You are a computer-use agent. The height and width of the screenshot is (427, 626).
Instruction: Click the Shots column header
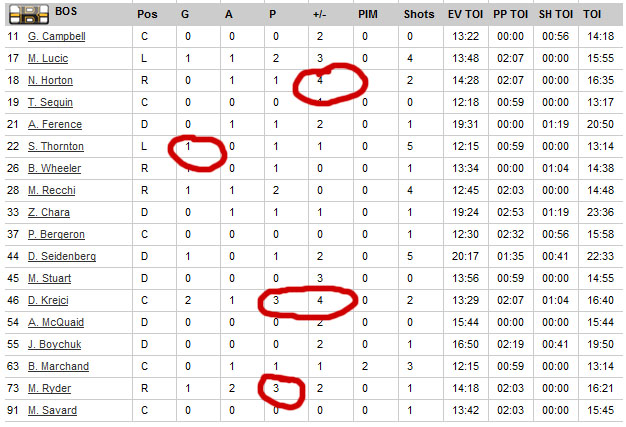point(419,14)
